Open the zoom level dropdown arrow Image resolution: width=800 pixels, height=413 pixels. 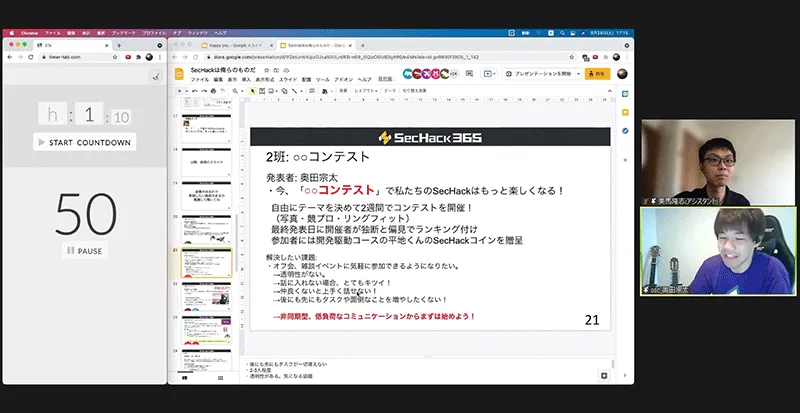(242, 91)
